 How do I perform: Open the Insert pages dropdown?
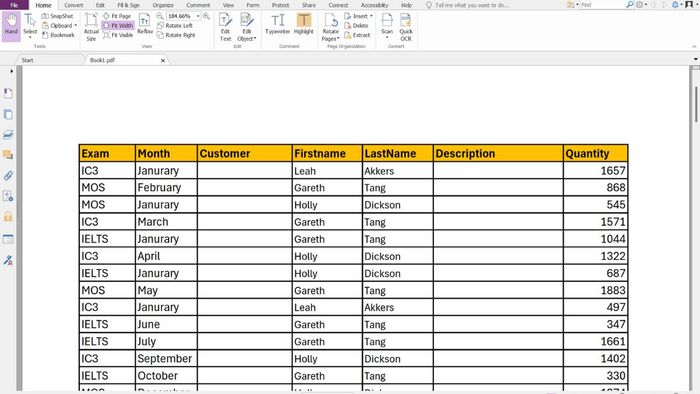point(358,16)
